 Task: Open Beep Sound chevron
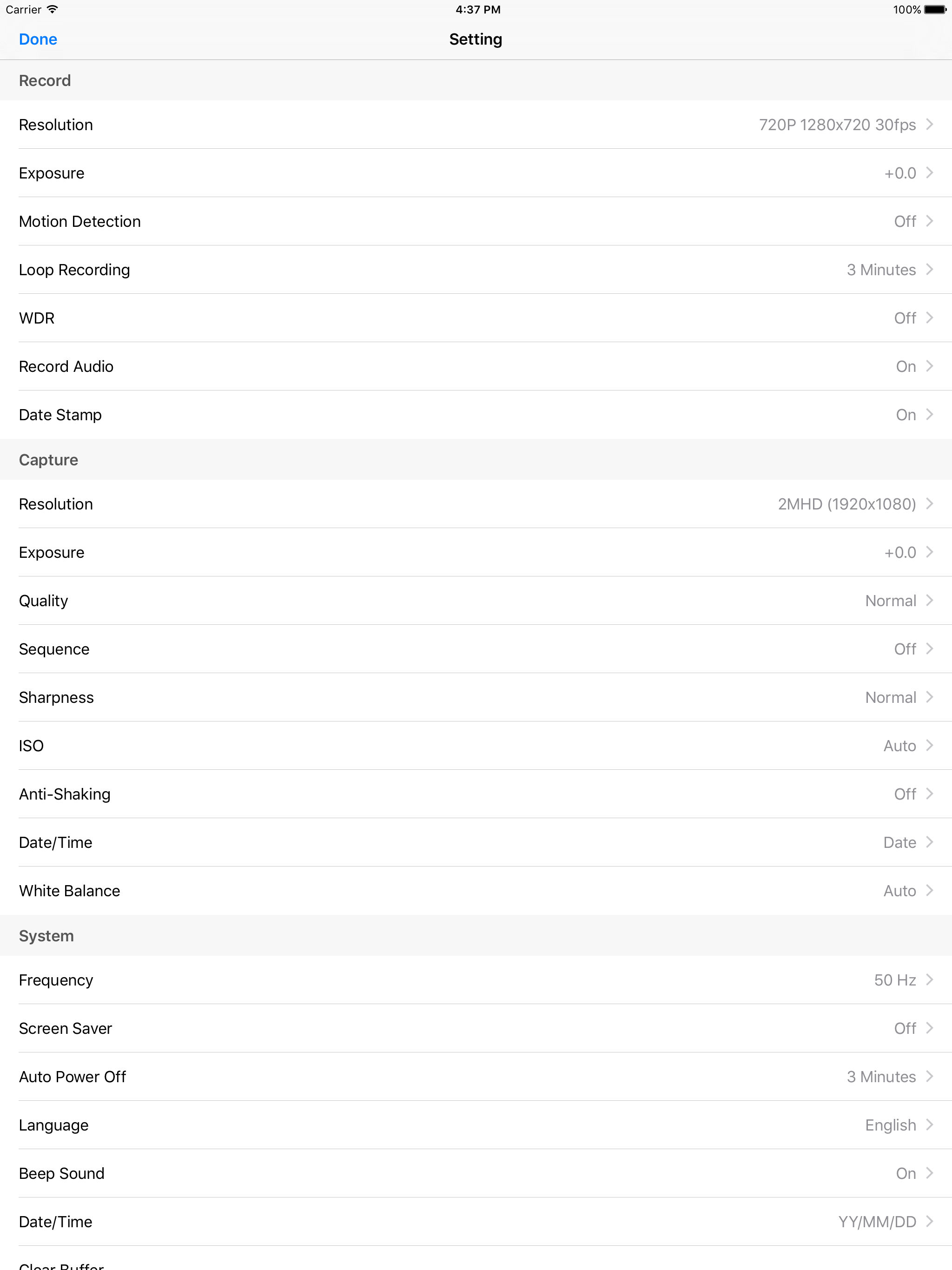[x=930, y=1173]
